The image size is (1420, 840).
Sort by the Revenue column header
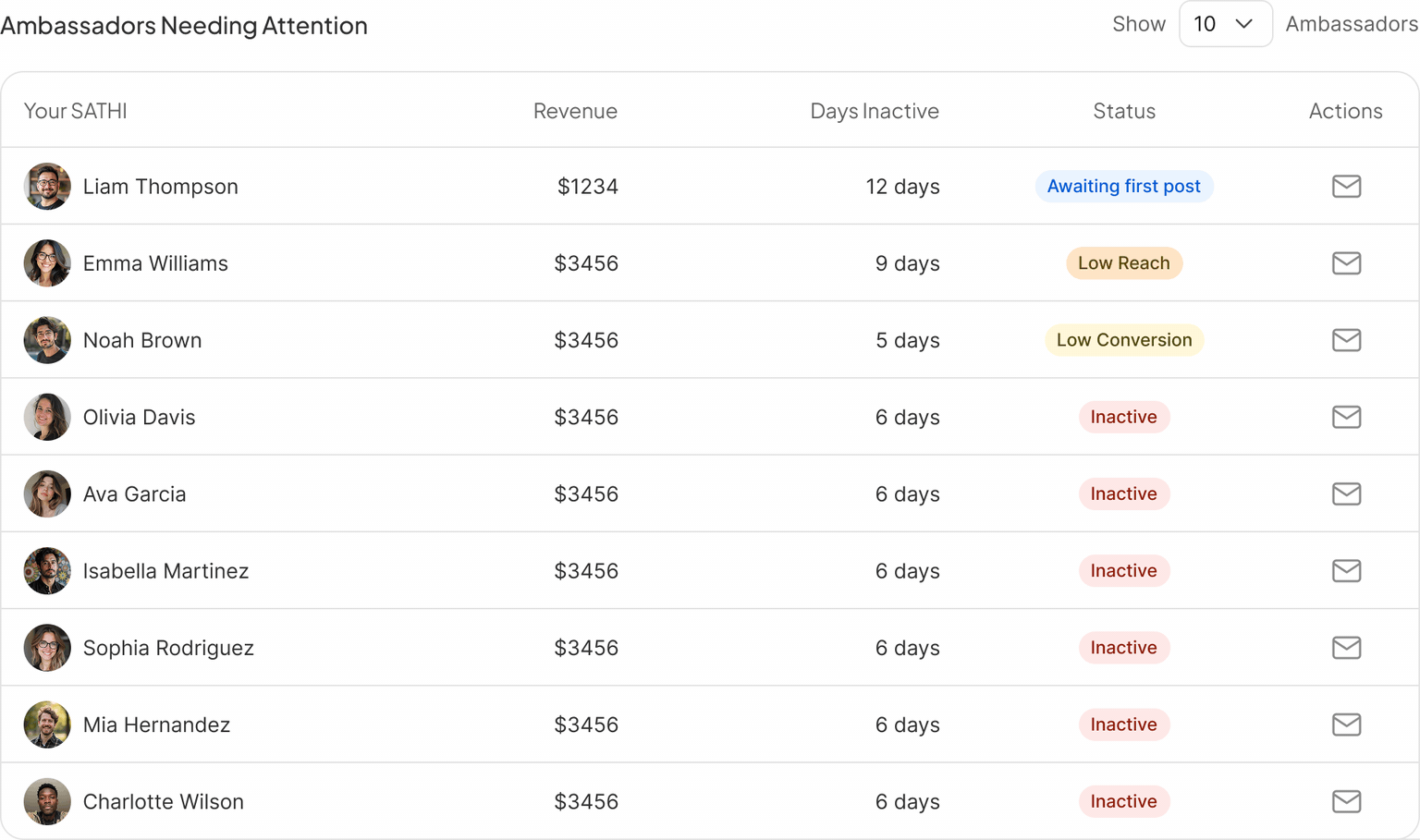[x=575, y=111]
